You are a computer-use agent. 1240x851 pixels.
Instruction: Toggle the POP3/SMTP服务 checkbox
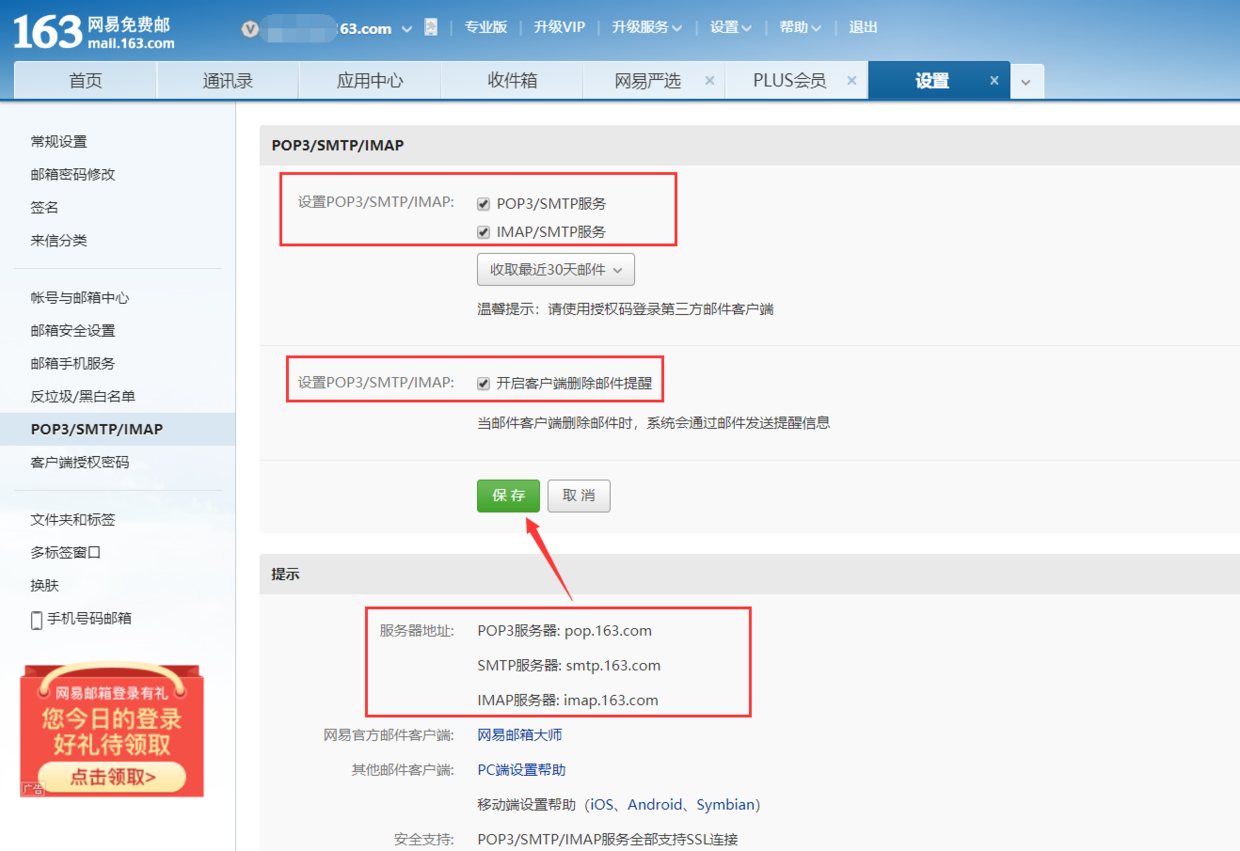(484, 204)
